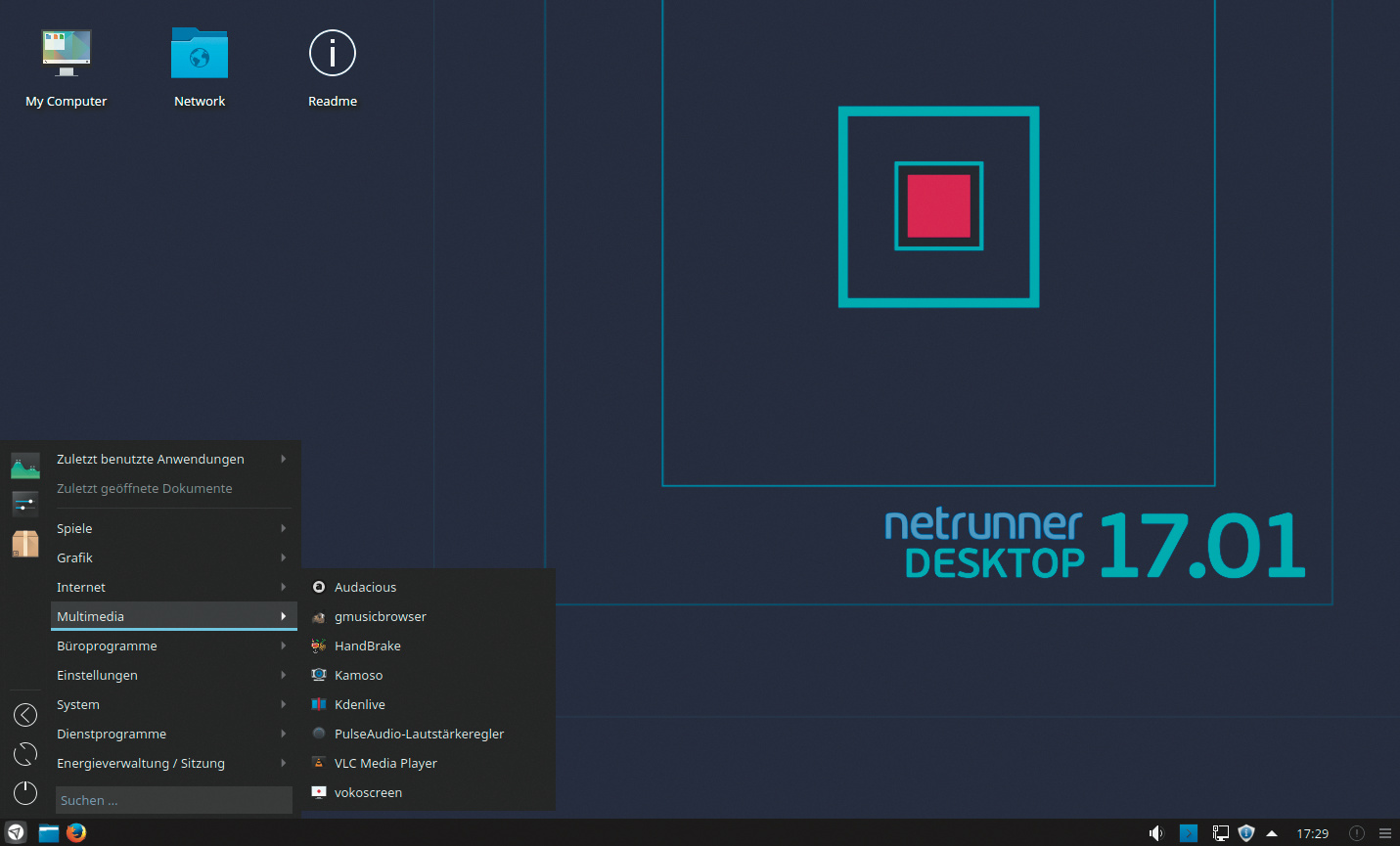
Task: Open the file manager in taskbar
Action: (x=49, y=832)
